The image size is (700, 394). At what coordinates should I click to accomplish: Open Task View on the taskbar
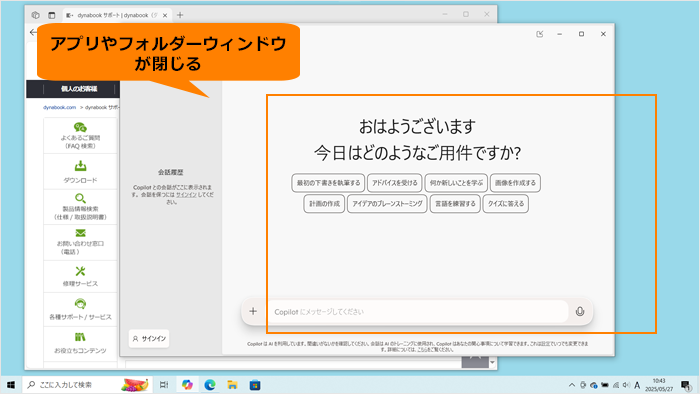pyautogui.click(x=164, y=385)
